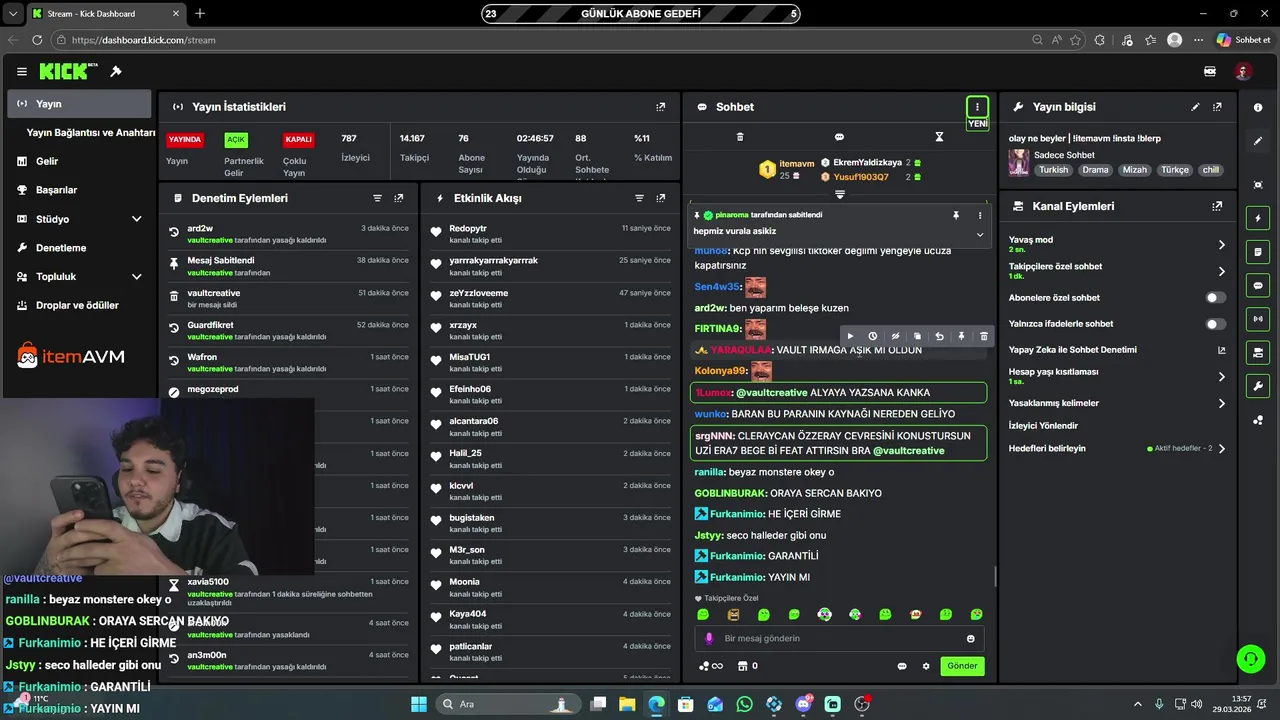Click the green Gönder button
Image resolution: width=1280 pixels, height=720 pixels.
click(x=962, y=666)
